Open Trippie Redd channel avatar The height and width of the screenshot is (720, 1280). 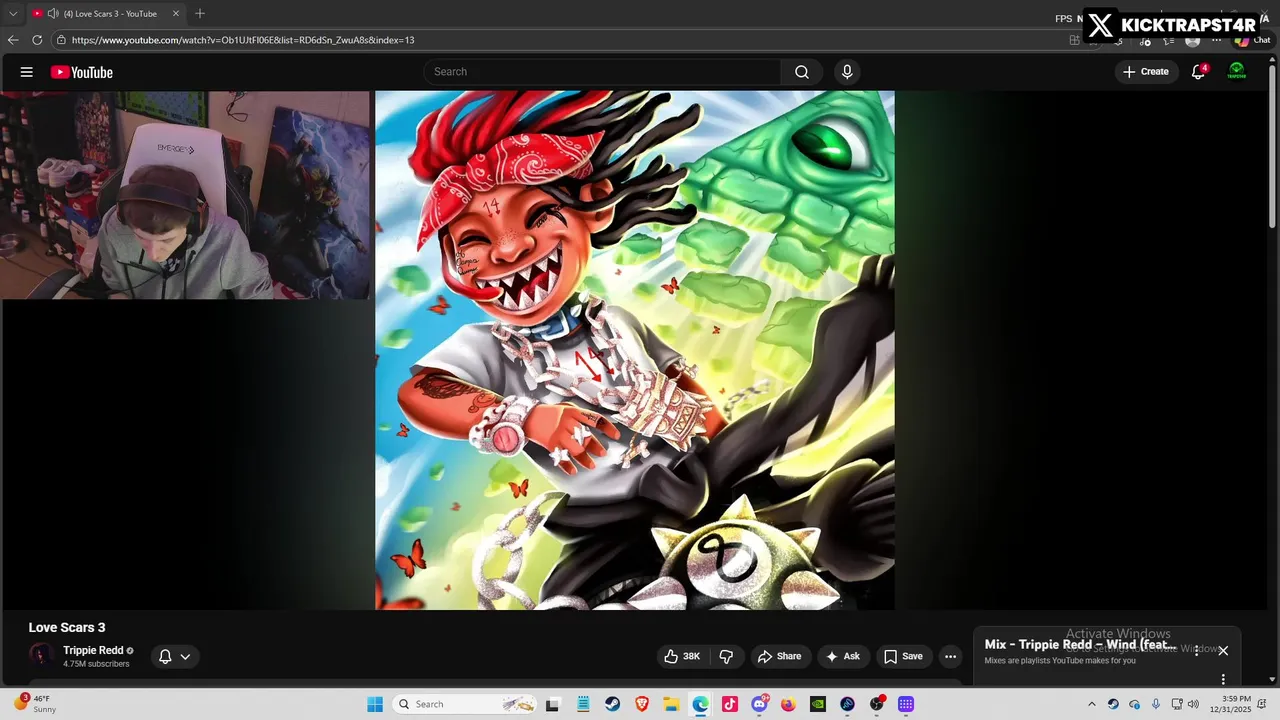41,656
